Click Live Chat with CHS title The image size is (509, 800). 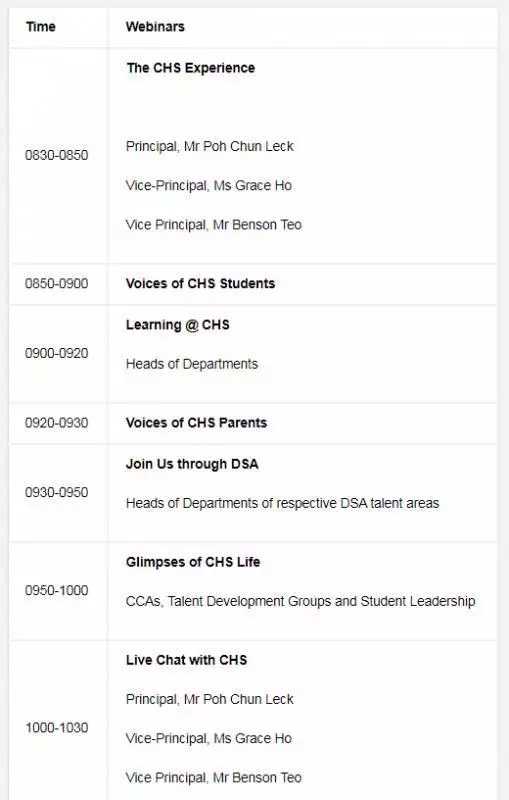tap(187, 660)
